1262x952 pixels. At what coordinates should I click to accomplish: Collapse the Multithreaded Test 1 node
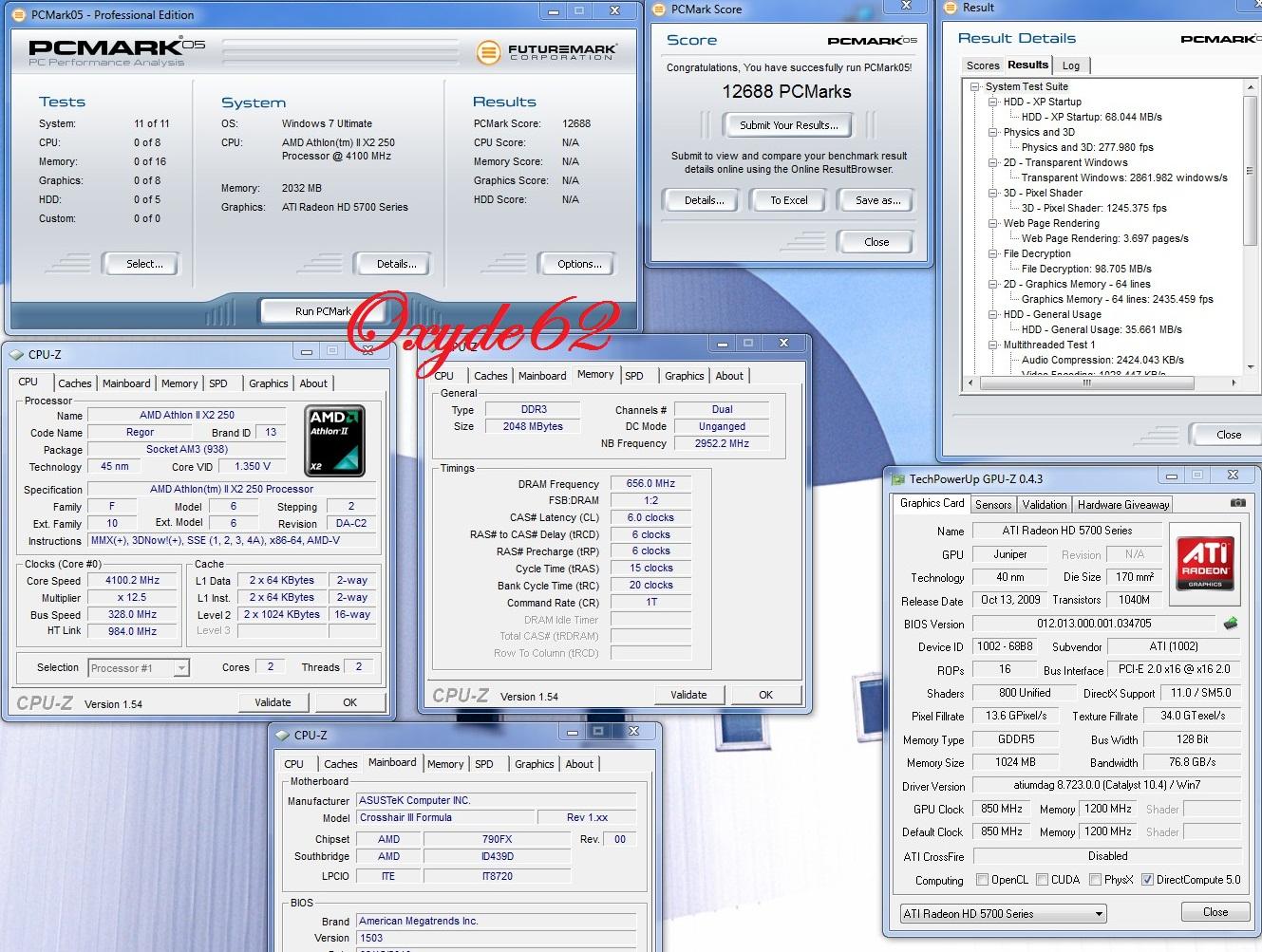tap(993, 345)
